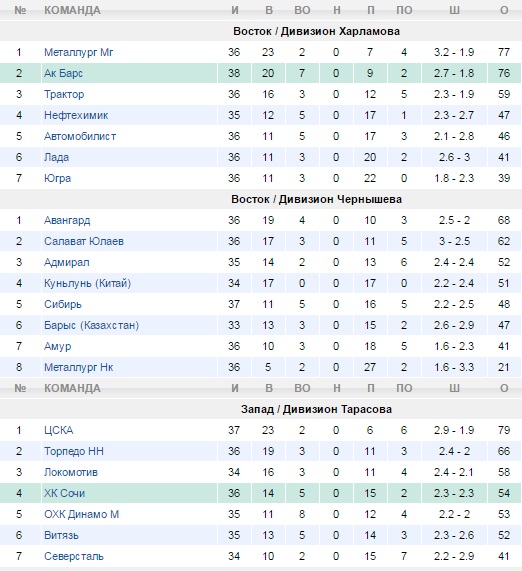Image resolution: width=522 pixels, height=571 pixels.
Task: Click highlighted ХК Сочи team link
Action: pos(64,493)
